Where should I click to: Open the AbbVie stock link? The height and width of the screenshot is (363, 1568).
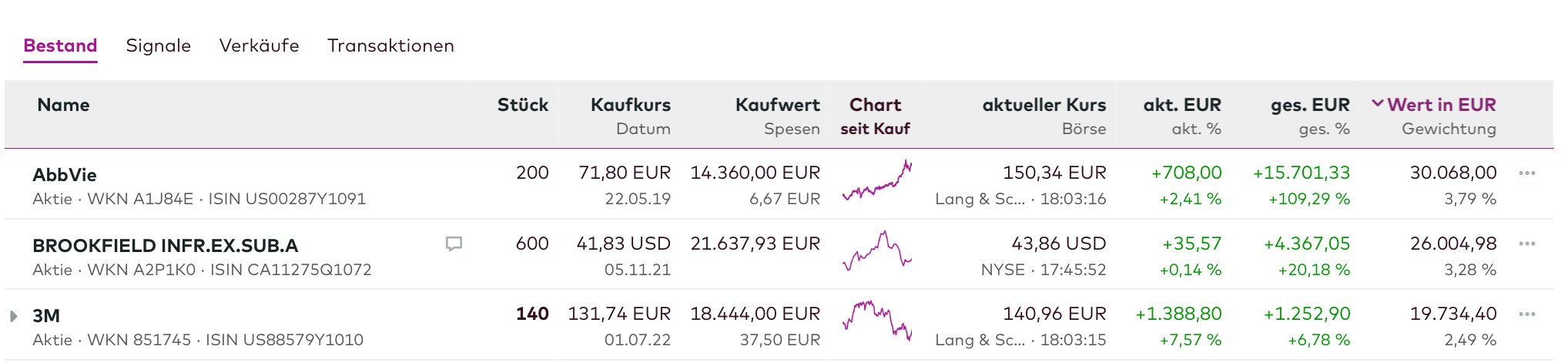click(65, 175)
